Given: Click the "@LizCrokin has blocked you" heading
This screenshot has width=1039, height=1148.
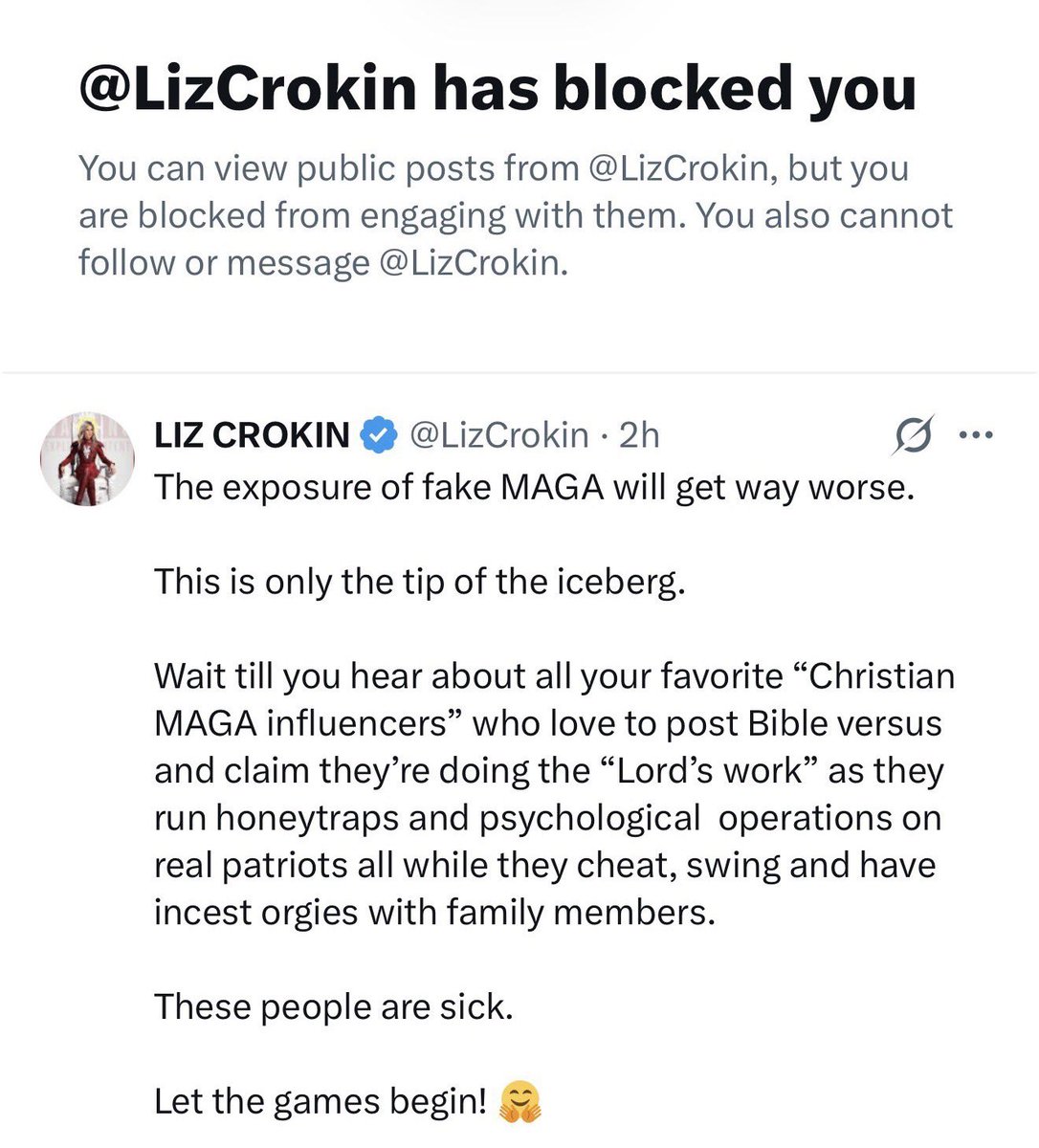Looking at the screenshot, I should click(x=497, y=89).
